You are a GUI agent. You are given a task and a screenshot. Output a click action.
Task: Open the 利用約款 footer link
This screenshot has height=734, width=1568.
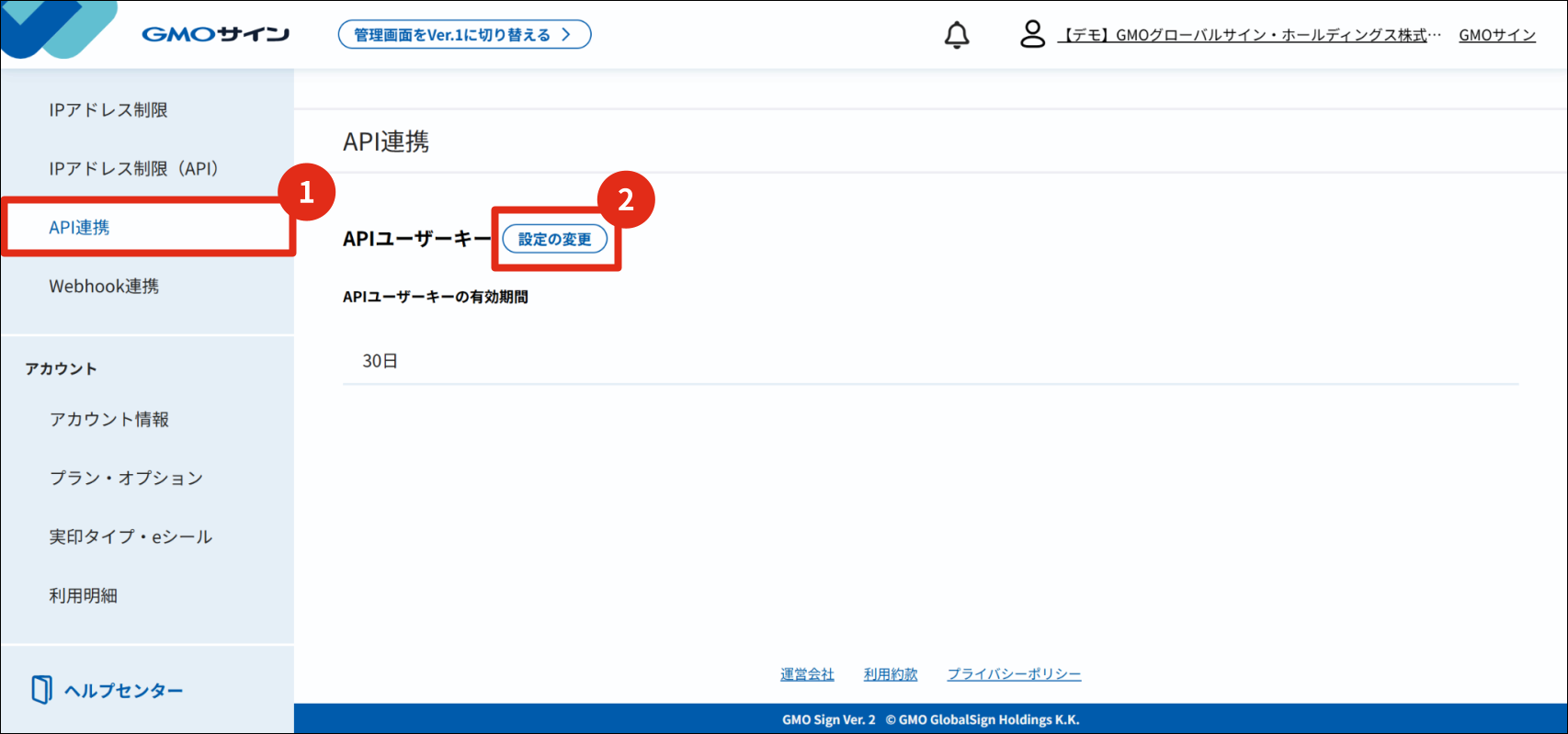pos(891,674)
